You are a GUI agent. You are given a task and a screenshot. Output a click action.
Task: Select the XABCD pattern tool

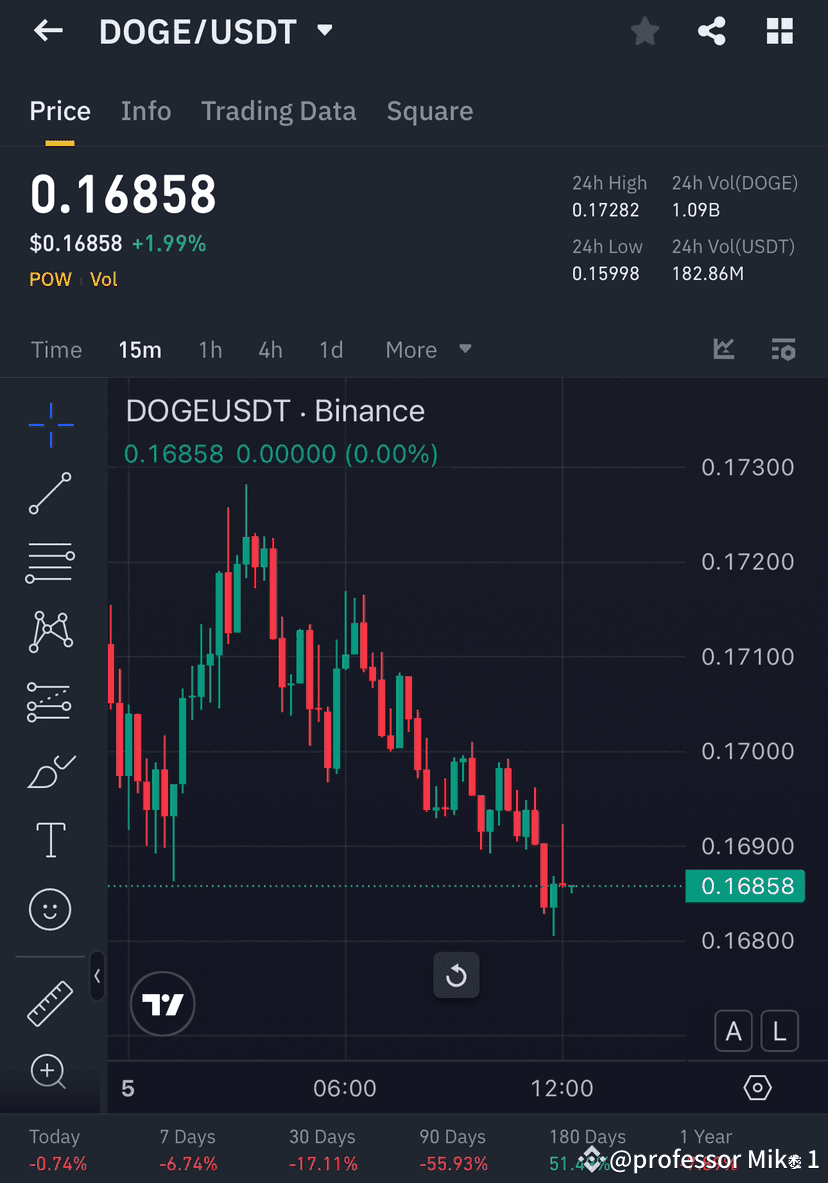[x=50, y=632]
